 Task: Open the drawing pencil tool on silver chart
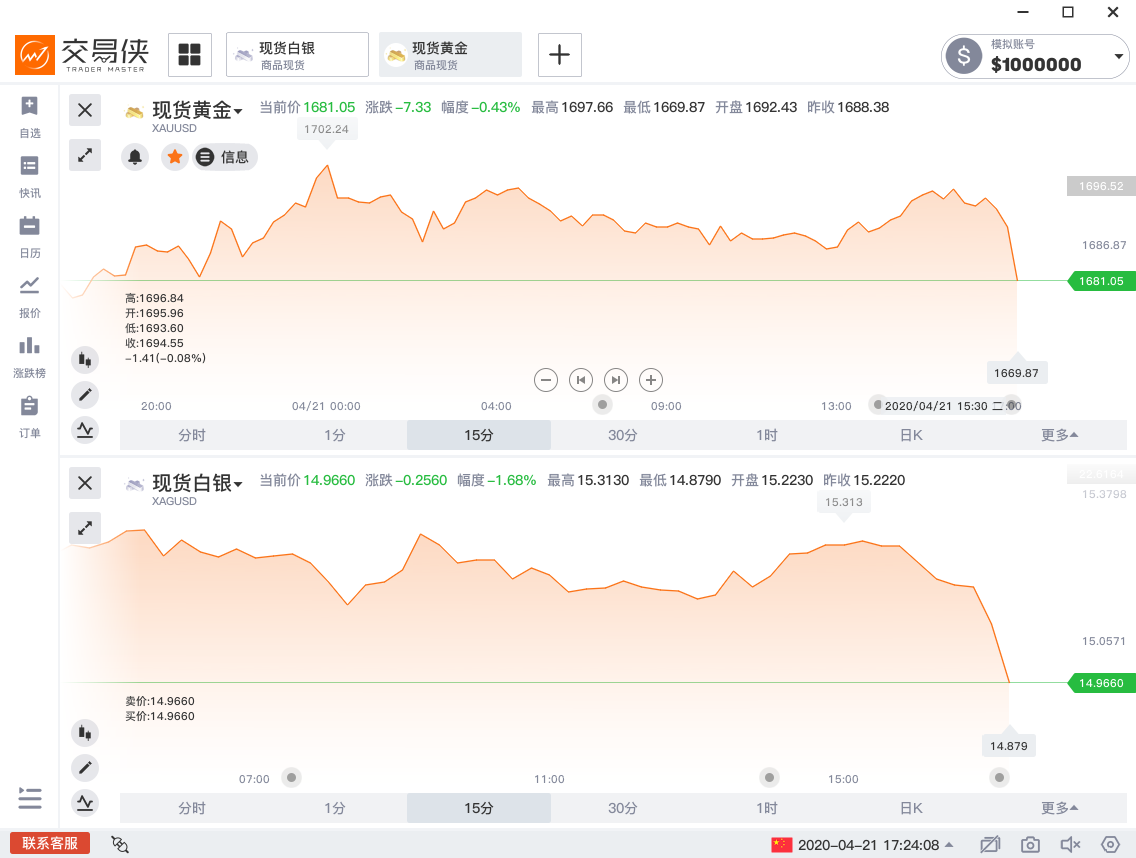tap(85, 768)
